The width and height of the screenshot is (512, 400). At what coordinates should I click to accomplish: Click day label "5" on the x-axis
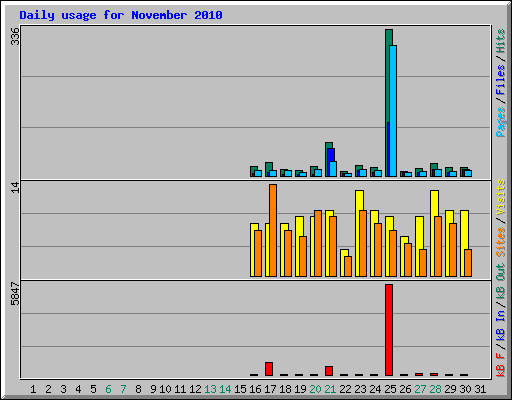click(x=93, y=389)
